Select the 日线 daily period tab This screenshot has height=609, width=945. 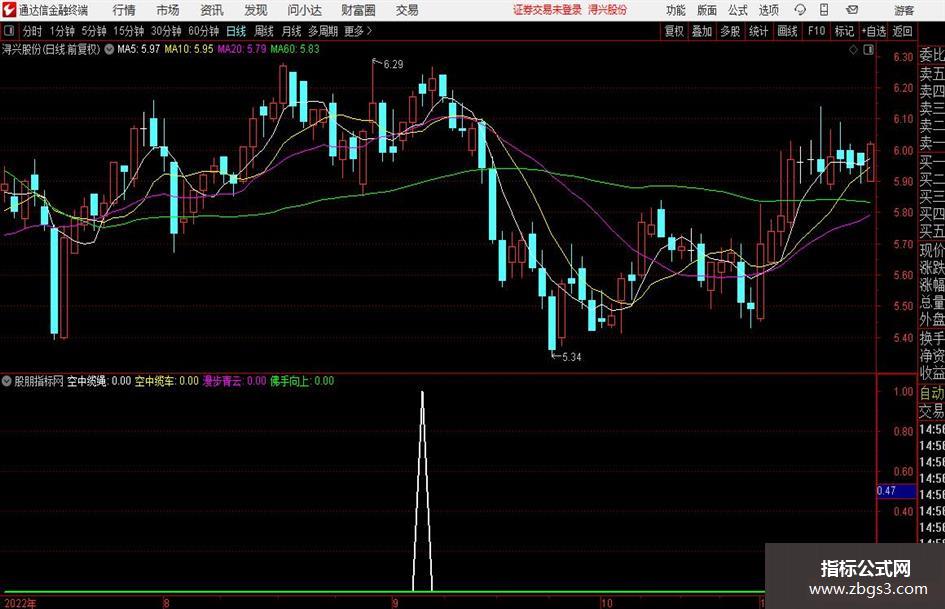tap(236, 31)
